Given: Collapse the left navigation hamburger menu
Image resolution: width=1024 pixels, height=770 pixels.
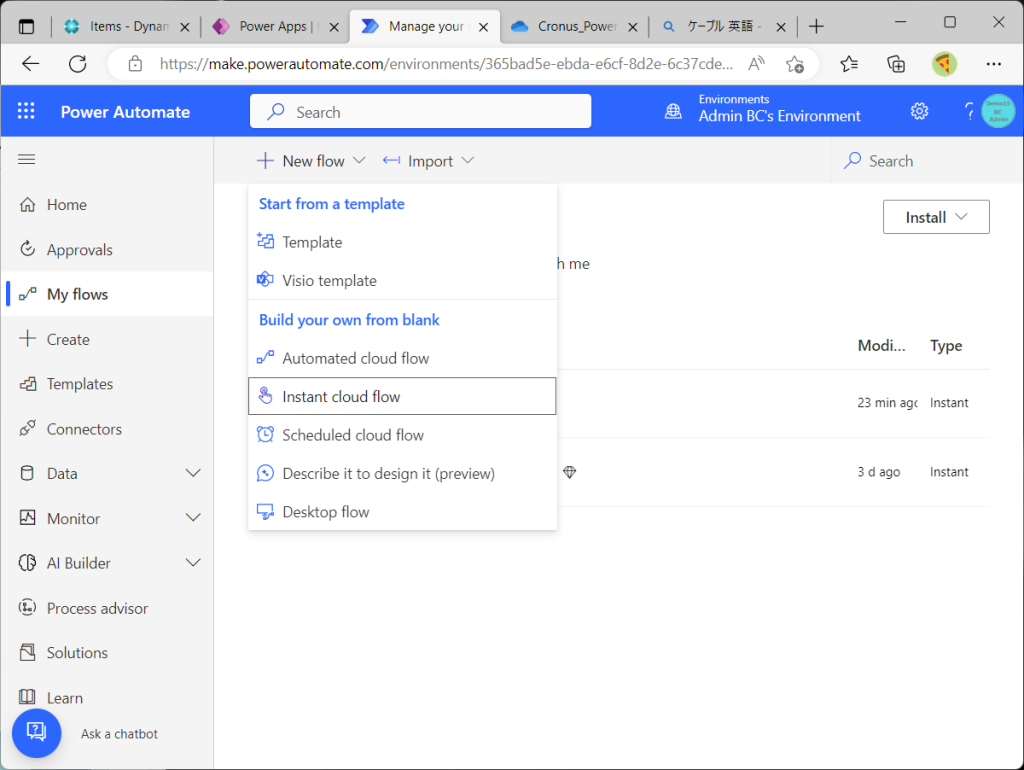Looking at the screenshot, I should tap(27, 159).
